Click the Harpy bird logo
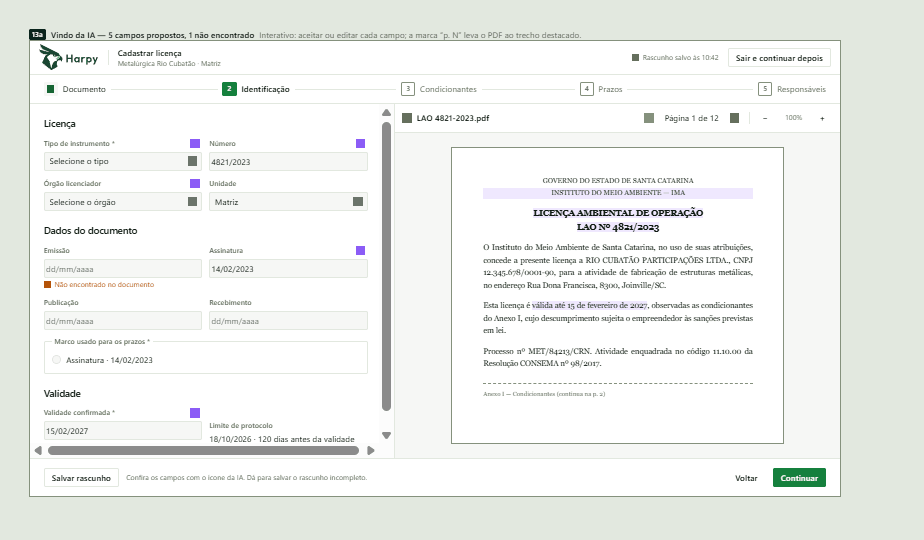 click(50, 57)
